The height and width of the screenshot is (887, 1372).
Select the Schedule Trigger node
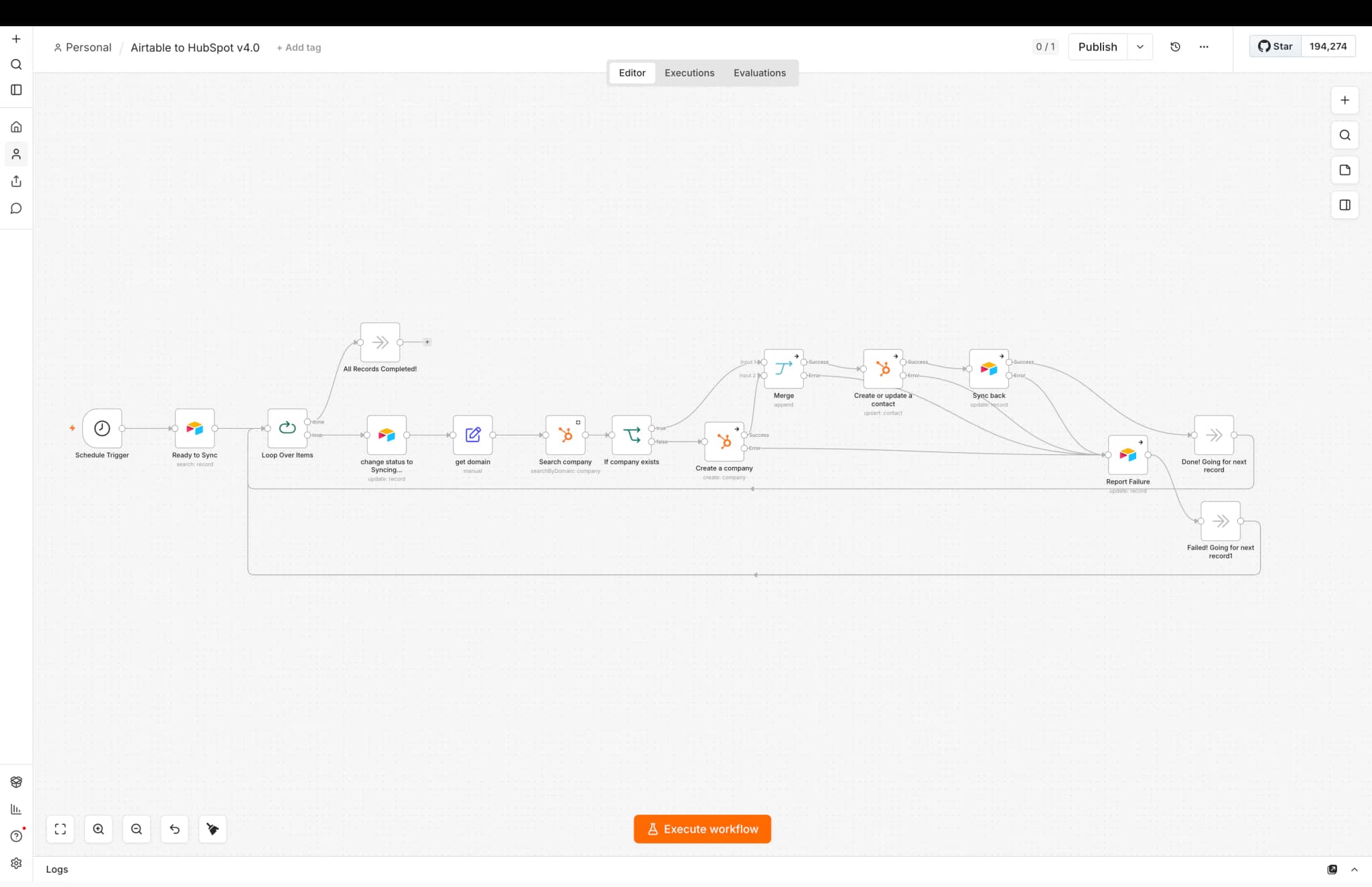point(102,428)
